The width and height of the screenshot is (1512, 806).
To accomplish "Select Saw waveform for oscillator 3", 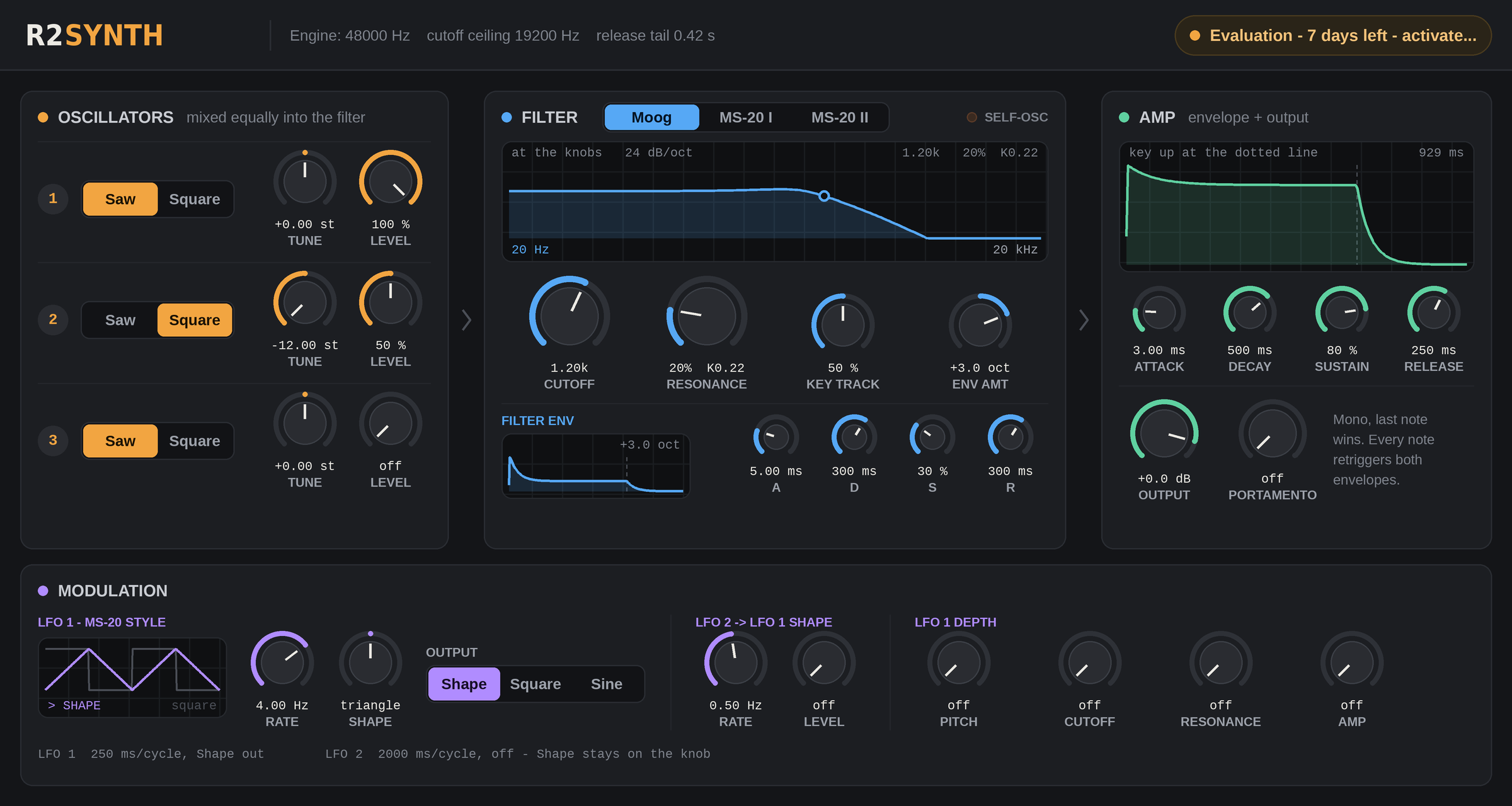I will pos(120,441).
